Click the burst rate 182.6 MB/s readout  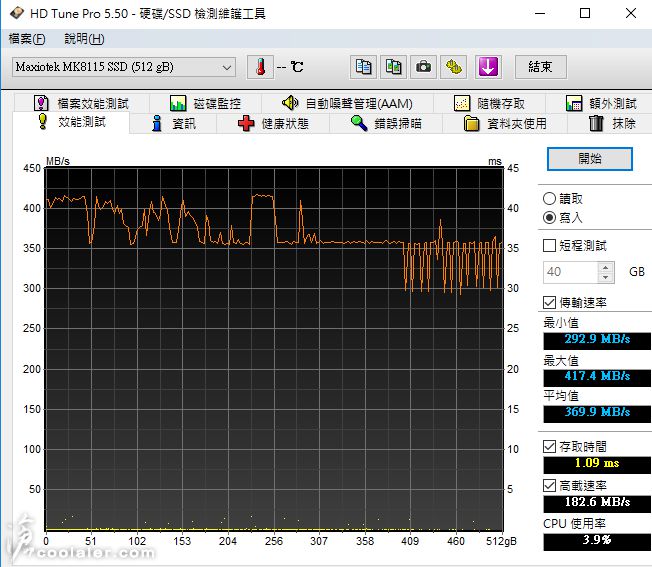pos(597,503)
